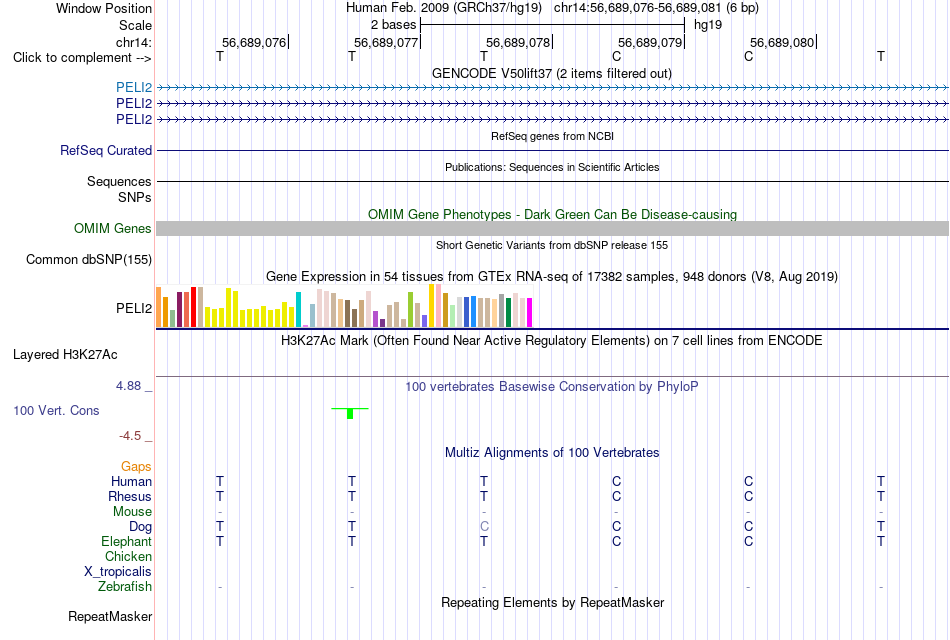950x640 pixels.
Task: Click the 'hg19' text beside the scale bar
Action: pos(708,25)
